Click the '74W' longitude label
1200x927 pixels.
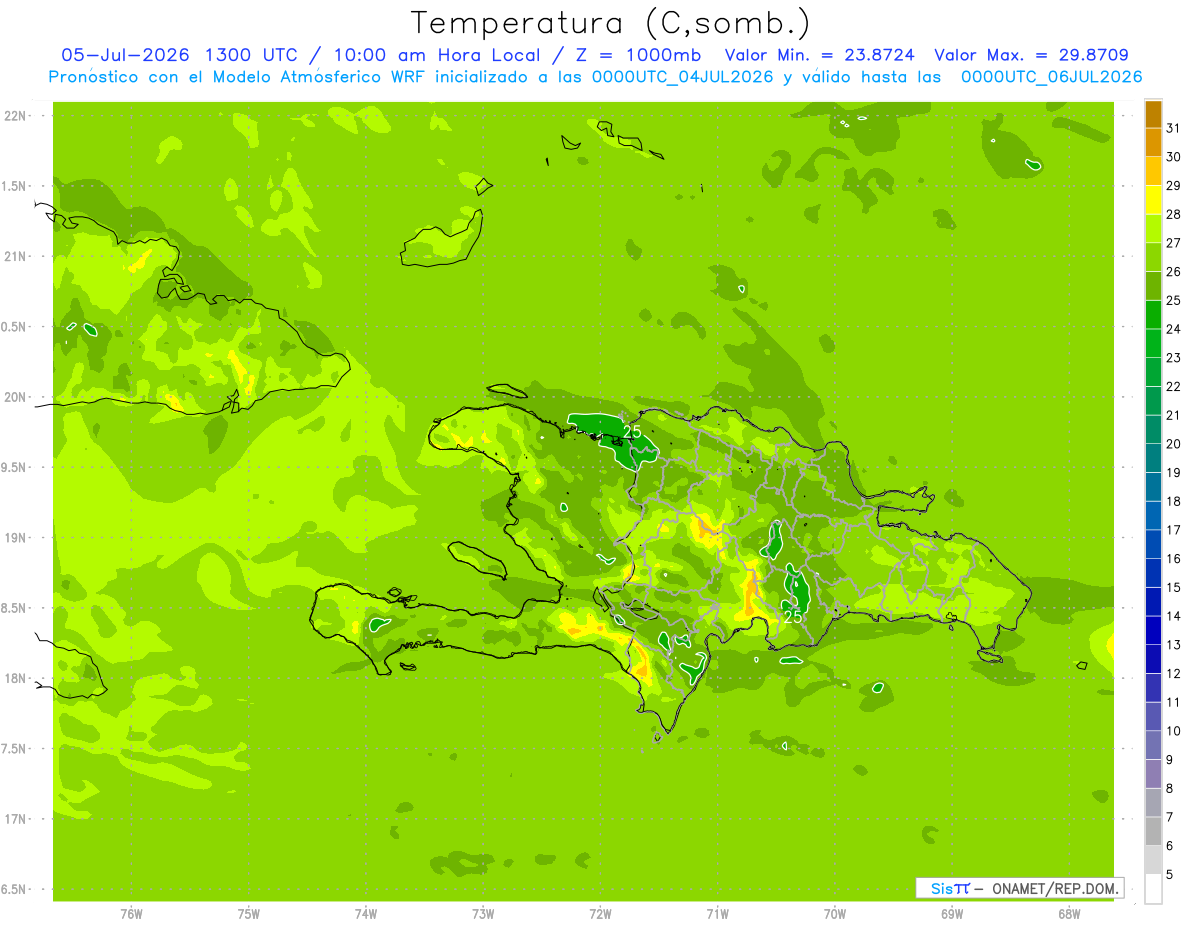tap(366, 914)
